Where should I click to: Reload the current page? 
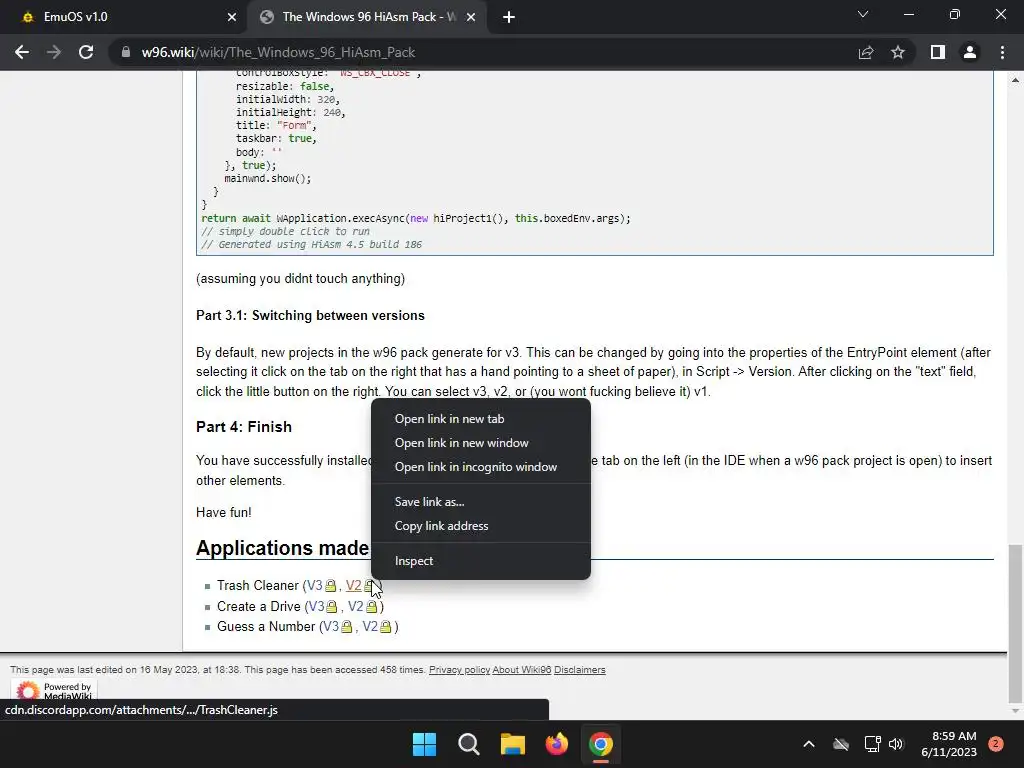tap(86, 52)
